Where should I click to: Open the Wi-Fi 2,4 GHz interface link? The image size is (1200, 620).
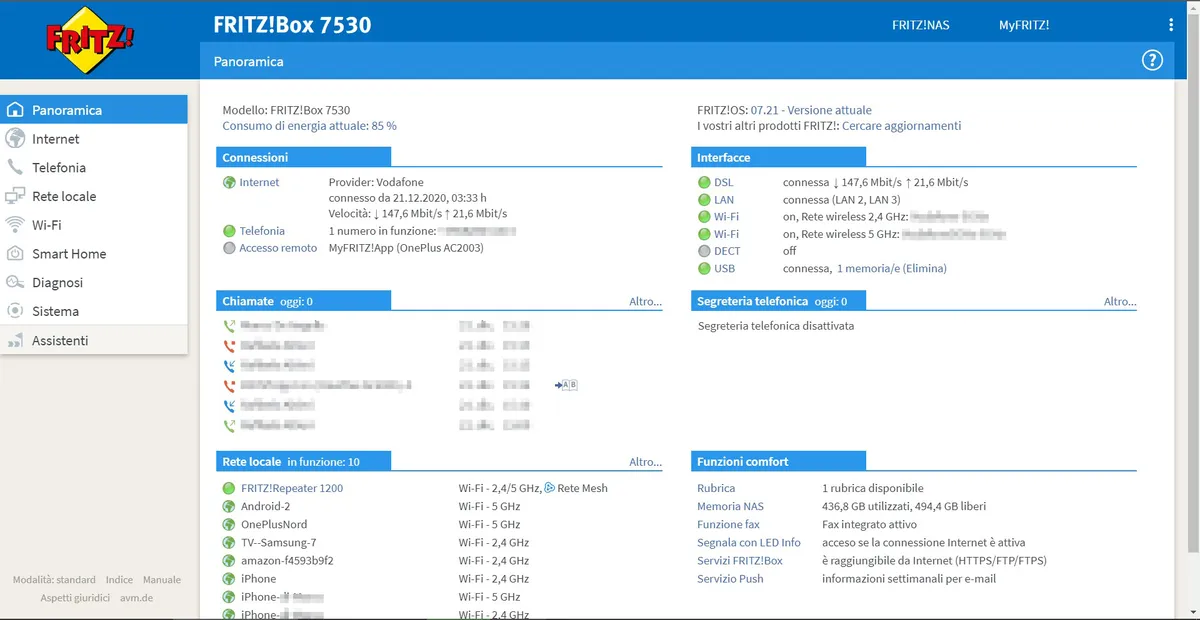pos(727,217)
